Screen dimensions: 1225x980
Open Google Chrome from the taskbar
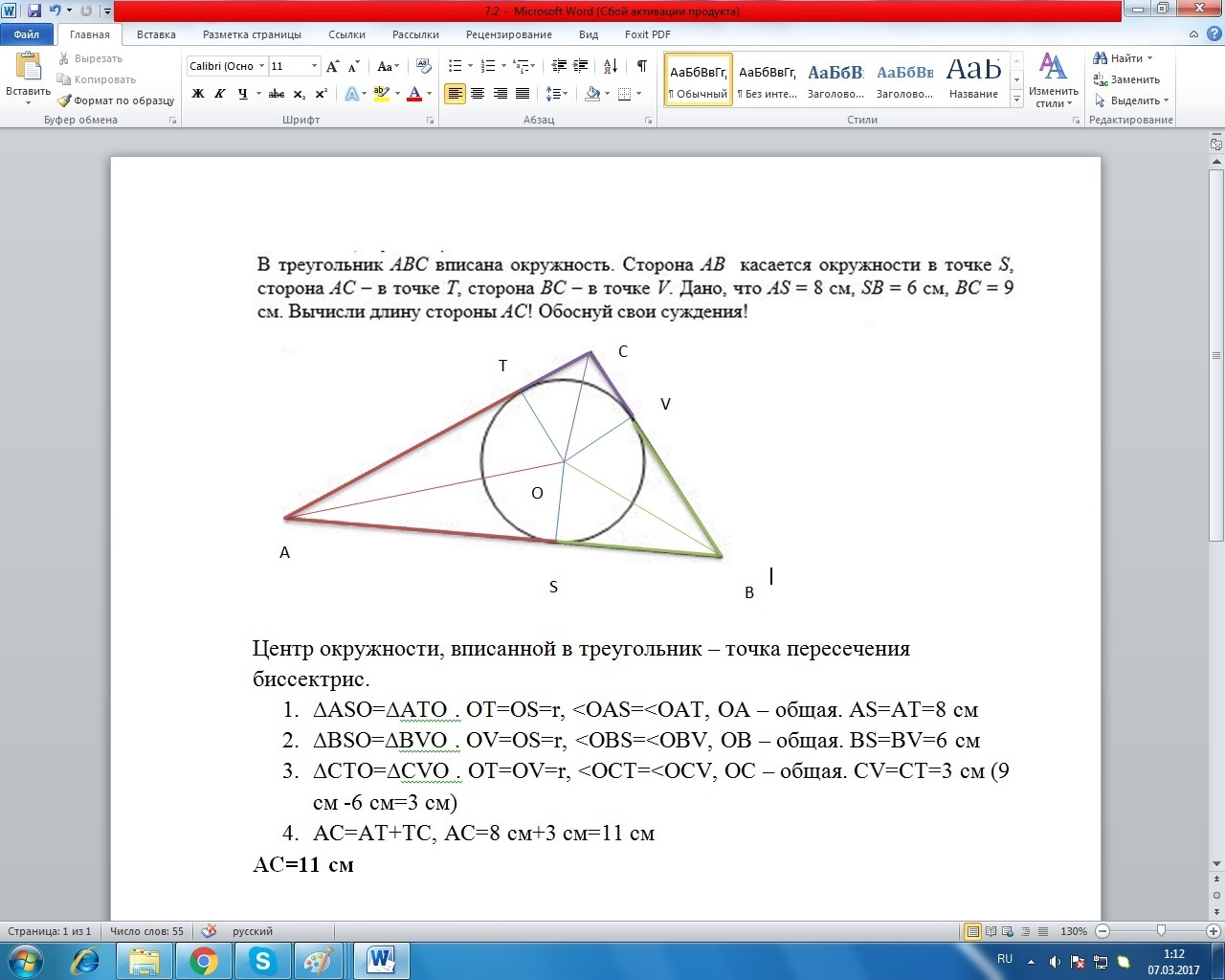(203, 961)
